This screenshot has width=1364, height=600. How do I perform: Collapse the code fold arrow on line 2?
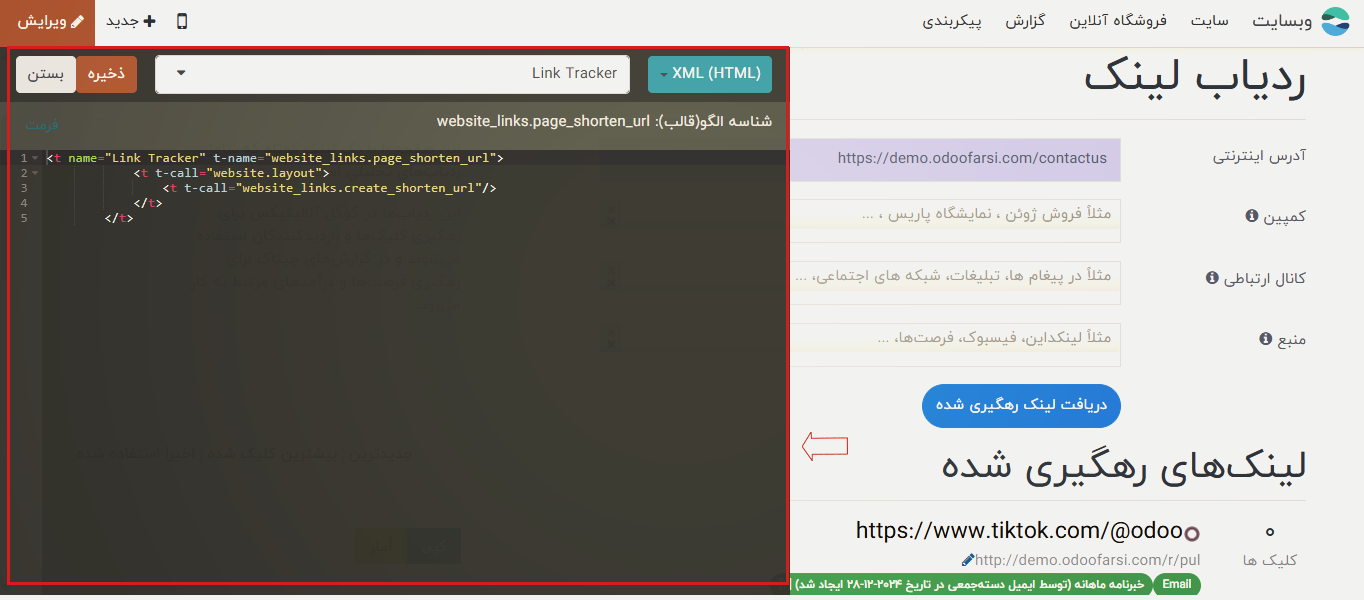35,173
